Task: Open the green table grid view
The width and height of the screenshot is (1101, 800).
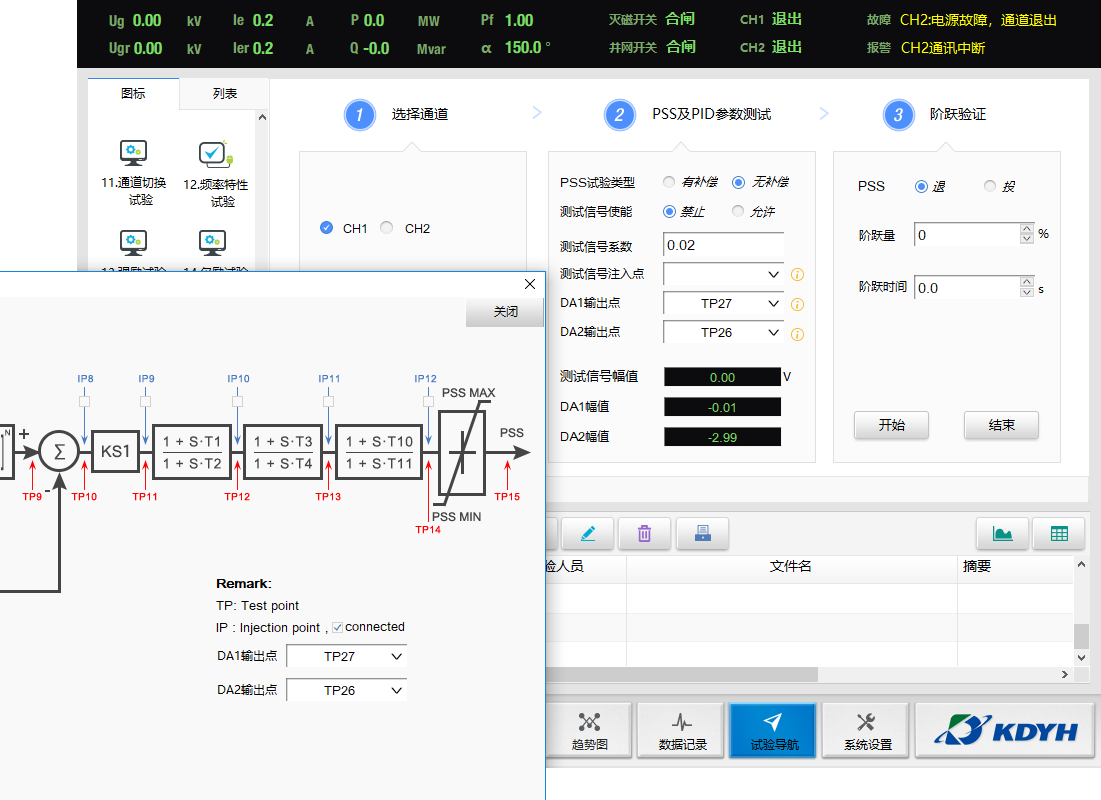Action: coord(1058,534)
